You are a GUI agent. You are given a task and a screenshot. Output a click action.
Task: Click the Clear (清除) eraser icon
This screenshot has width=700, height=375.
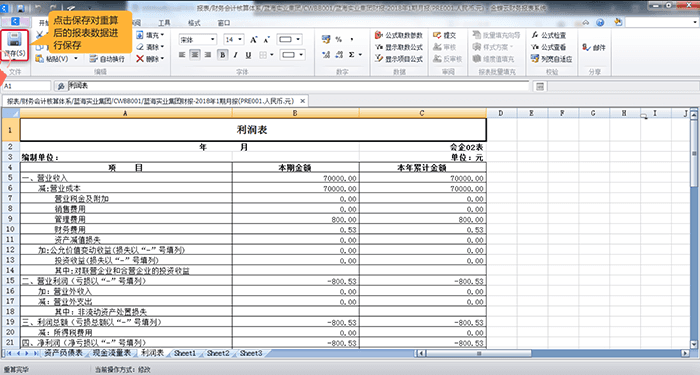click(140, 47)
